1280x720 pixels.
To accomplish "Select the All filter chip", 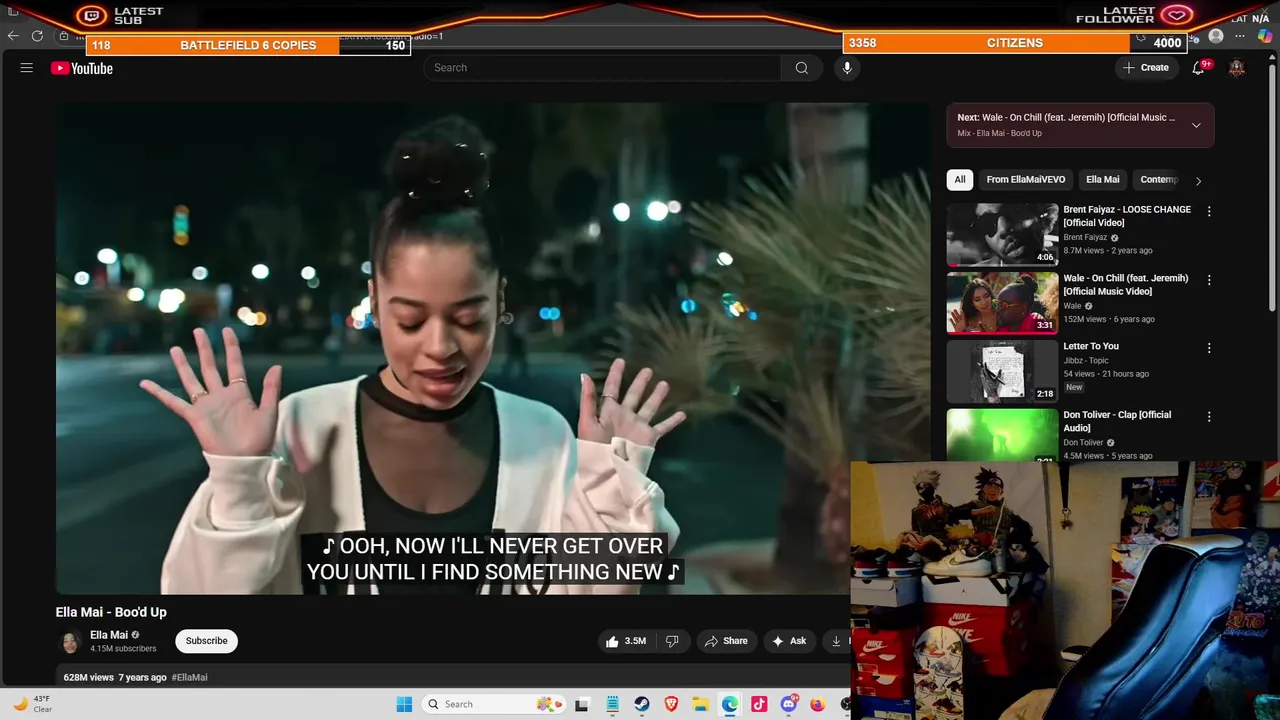I will pyautogui.click(x=960, y=180).
